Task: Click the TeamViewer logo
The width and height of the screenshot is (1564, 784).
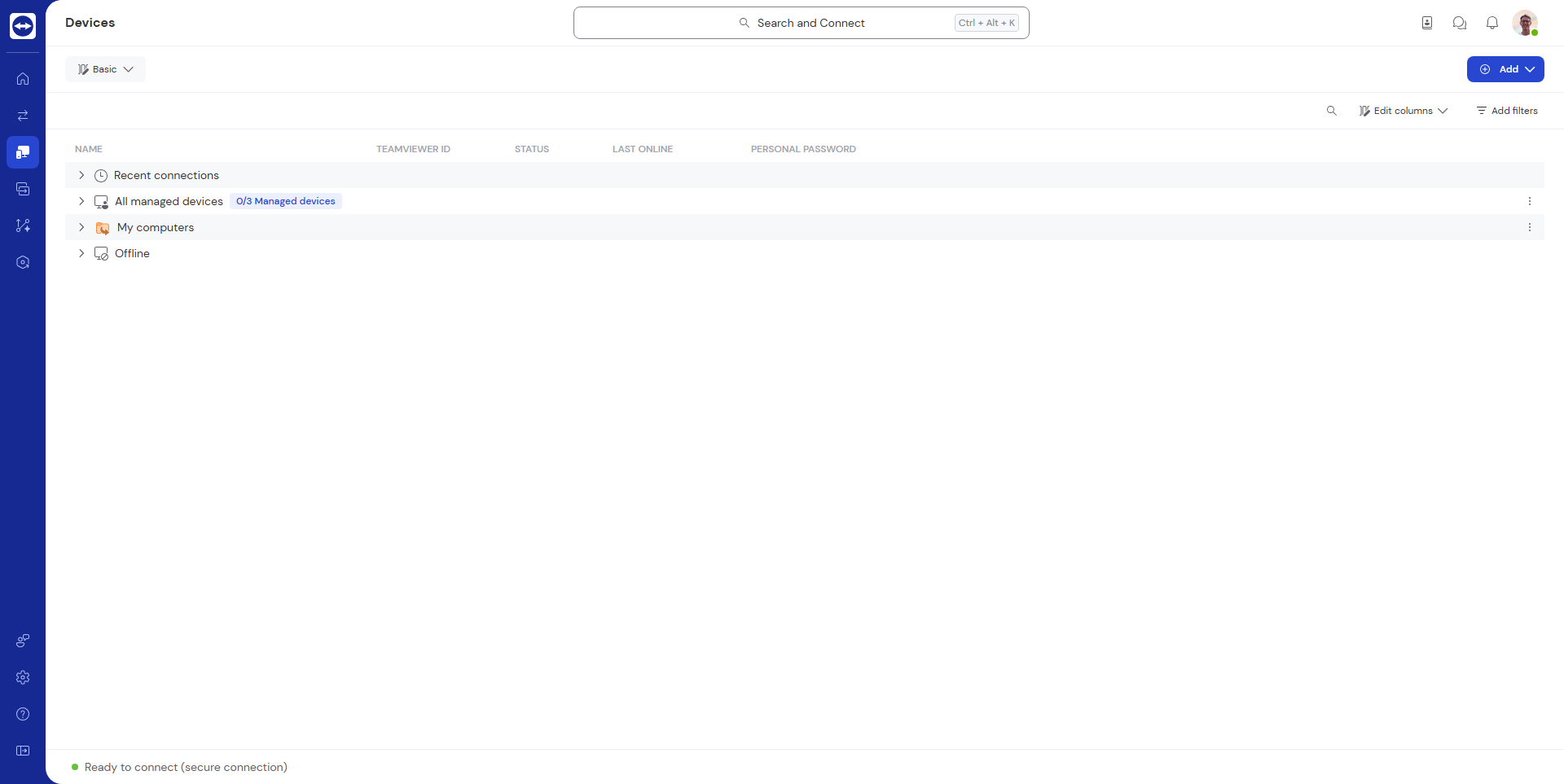Action: click(x=23, y=26)
